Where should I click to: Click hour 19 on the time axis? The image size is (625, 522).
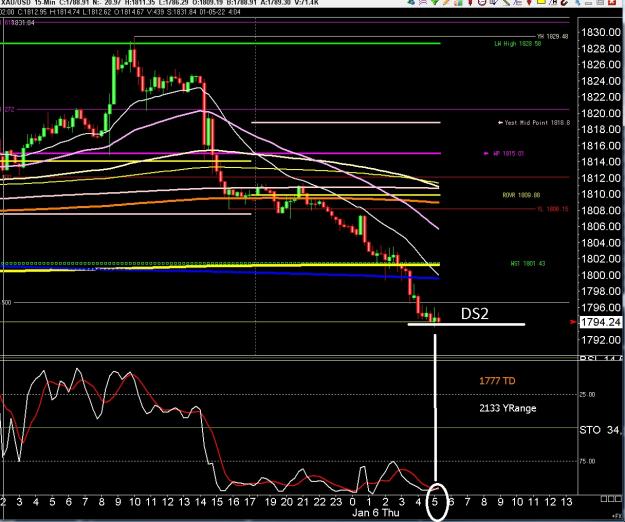pos(270,501)
